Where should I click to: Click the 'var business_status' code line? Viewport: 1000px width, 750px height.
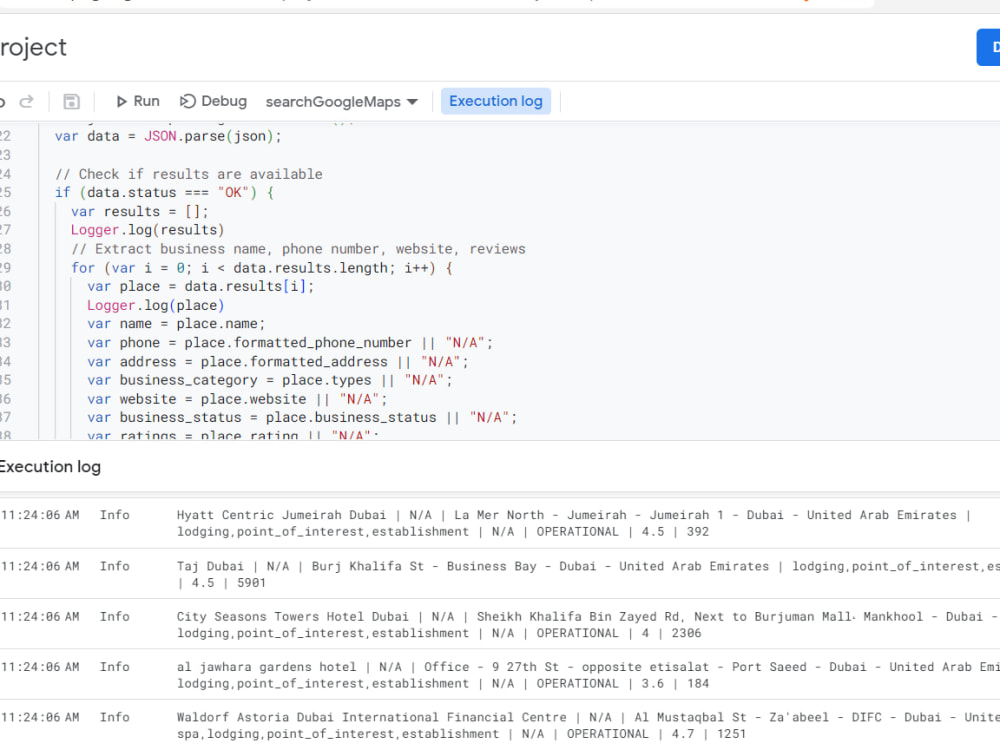pos(302,418)
